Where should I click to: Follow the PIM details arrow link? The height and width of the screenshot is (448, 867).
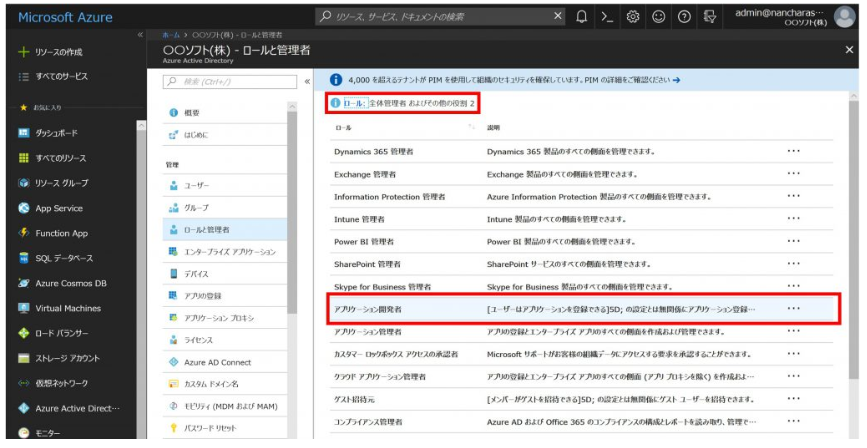click(676, 80)
